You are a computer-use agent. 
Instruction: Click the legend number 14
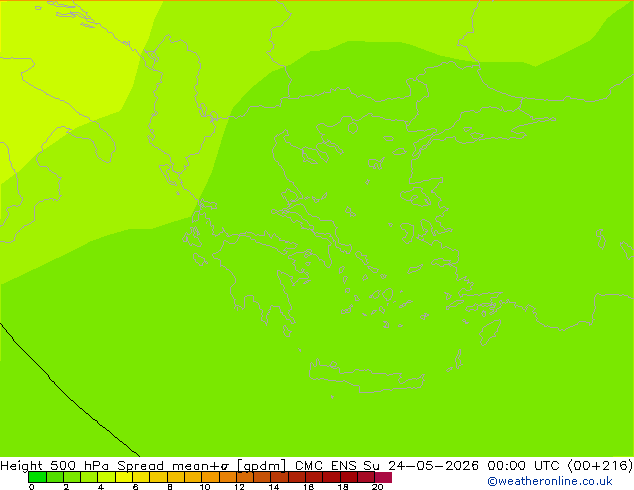[x=274, y=486]
